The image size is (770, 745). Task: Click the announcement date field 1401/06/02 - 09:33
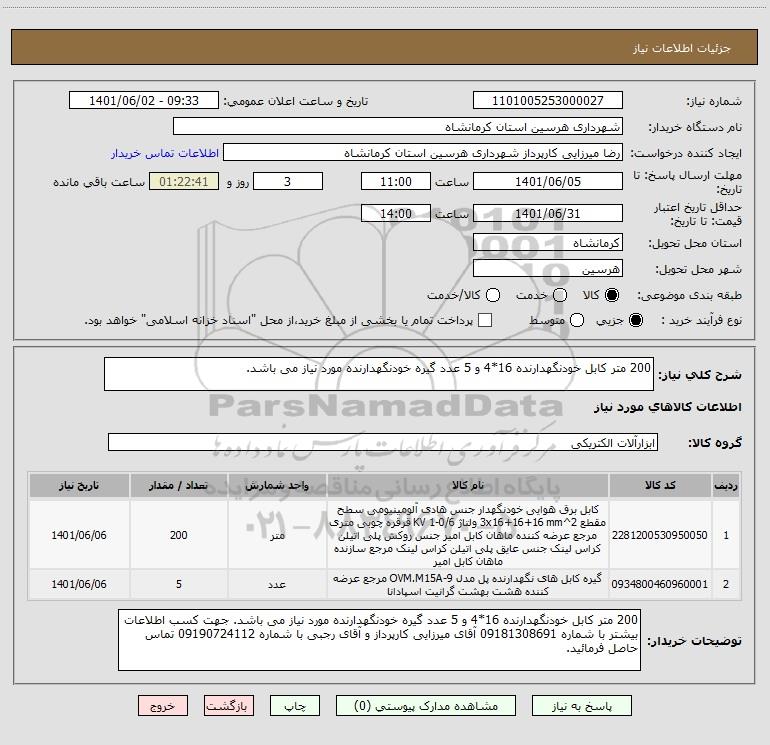pyautogui.click(x=144, y=100)
